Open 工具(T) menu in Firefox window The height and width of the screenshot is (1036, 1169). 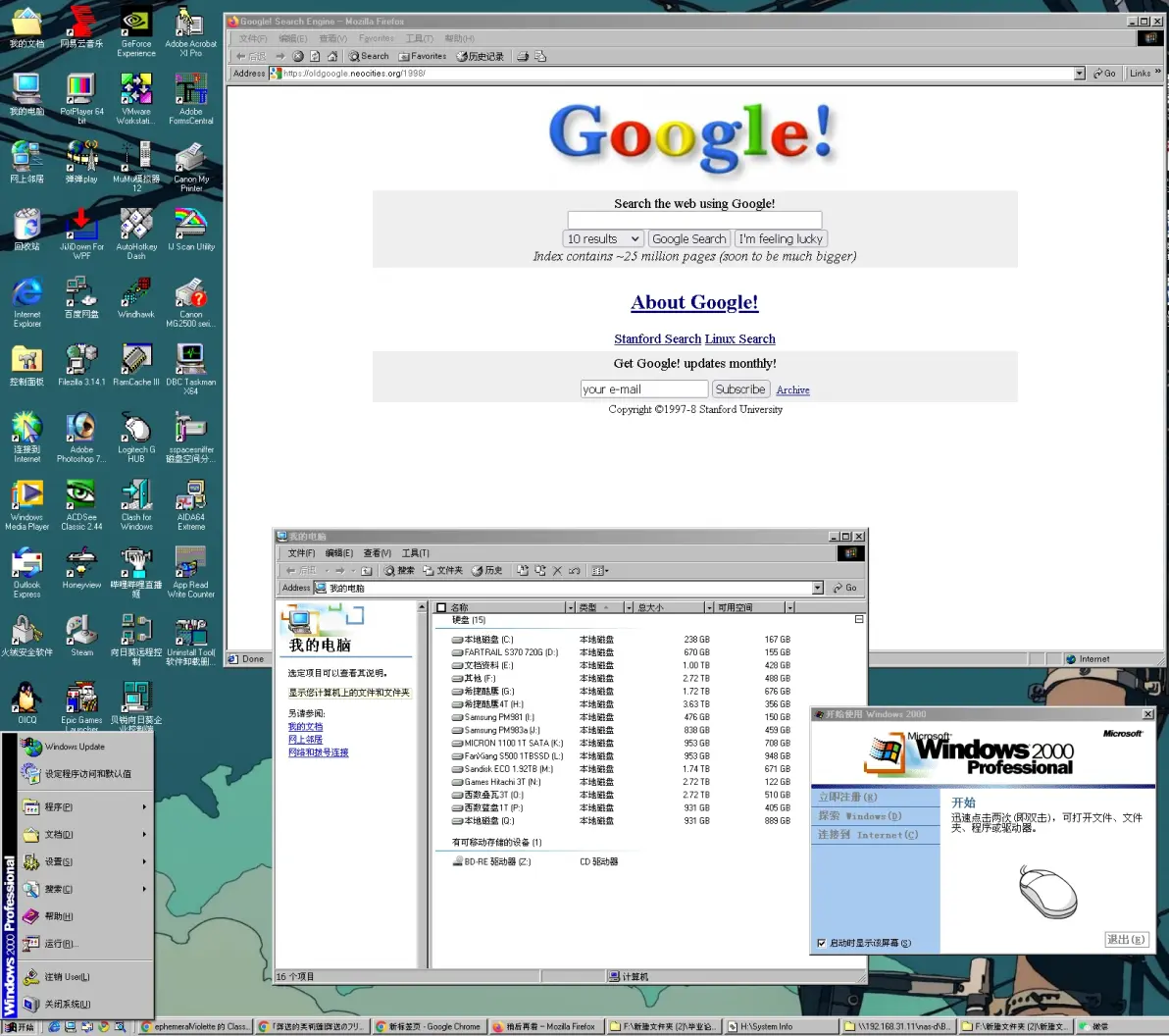tap(419, 38)
